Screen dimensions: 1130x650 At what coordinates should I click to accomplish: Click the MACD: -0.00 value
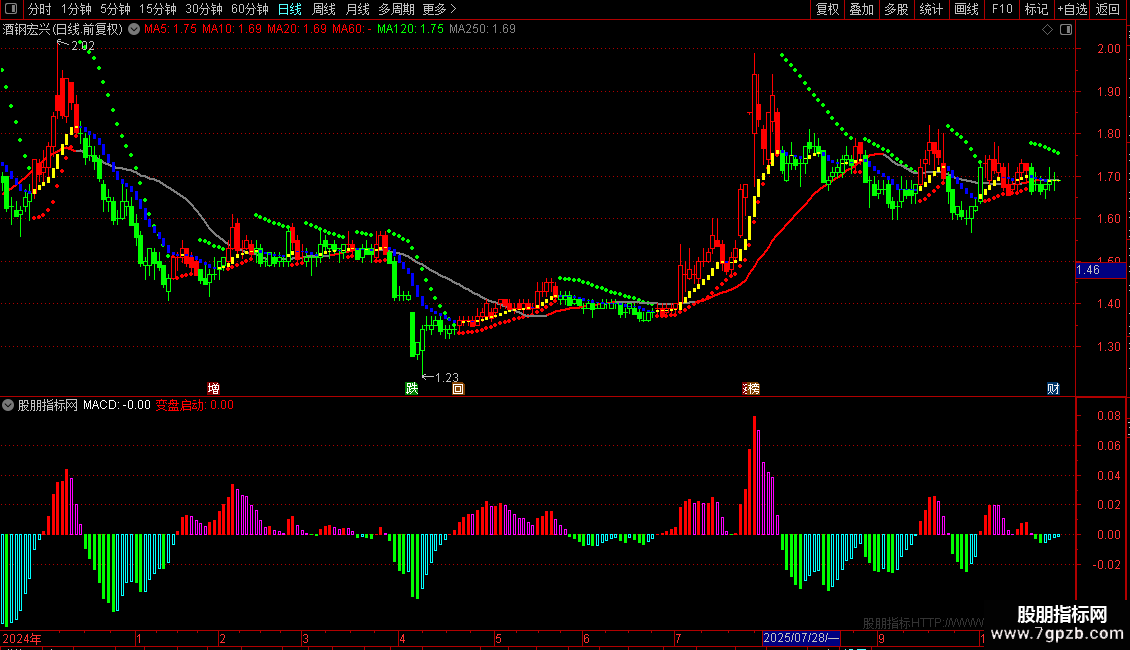coord(117,405)
